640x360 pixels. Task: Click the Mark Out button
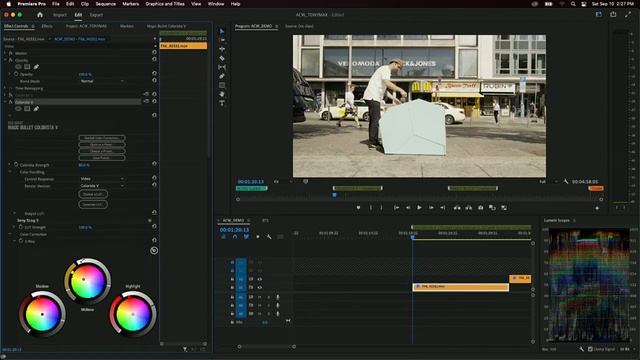click(x=381, y=208)
